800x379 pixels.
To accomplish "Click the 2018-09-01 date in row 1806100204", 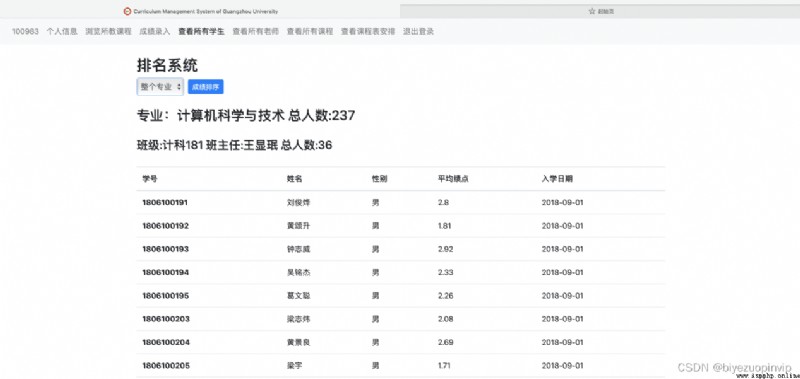I will click(x=562, y=342).
